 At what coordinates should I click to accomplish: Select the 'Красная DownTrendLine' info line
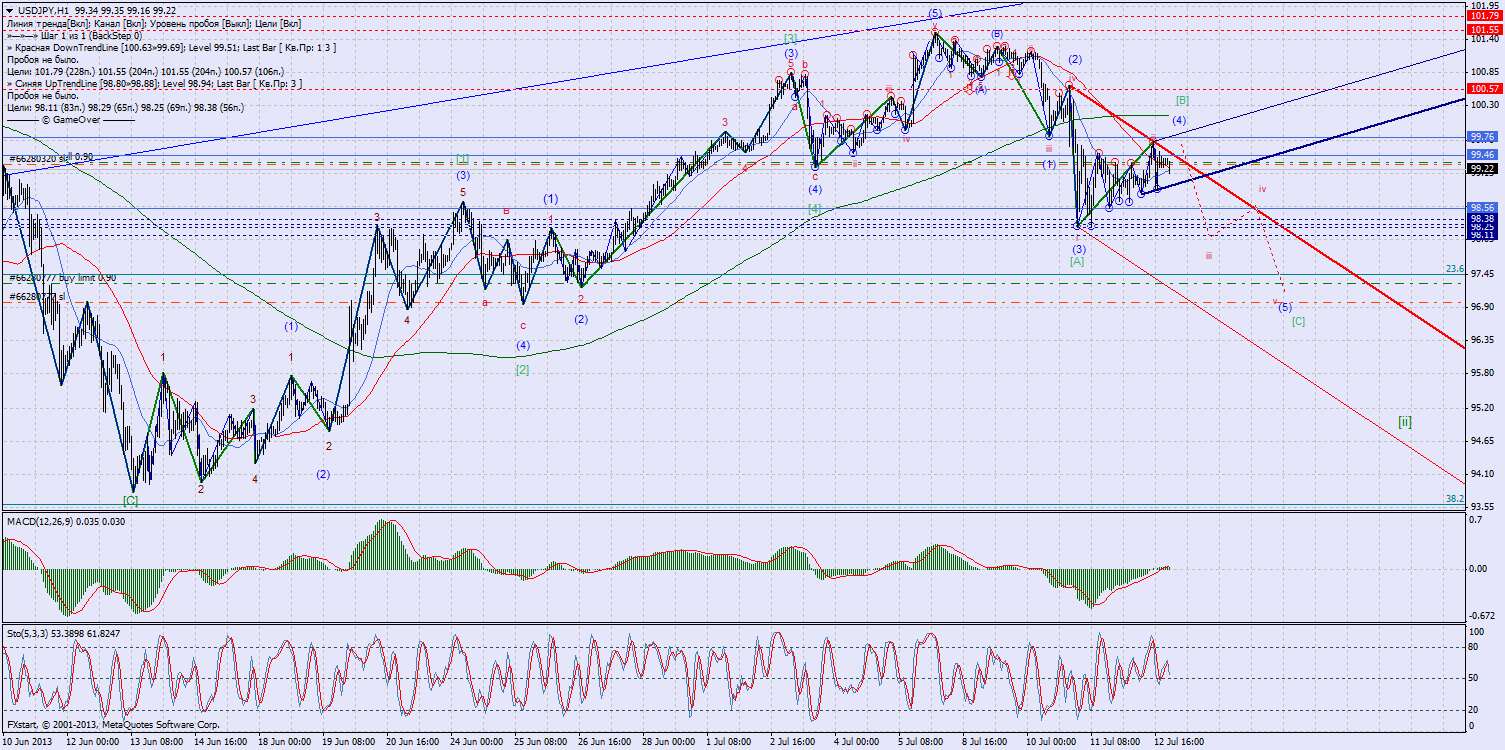[171, 47]
